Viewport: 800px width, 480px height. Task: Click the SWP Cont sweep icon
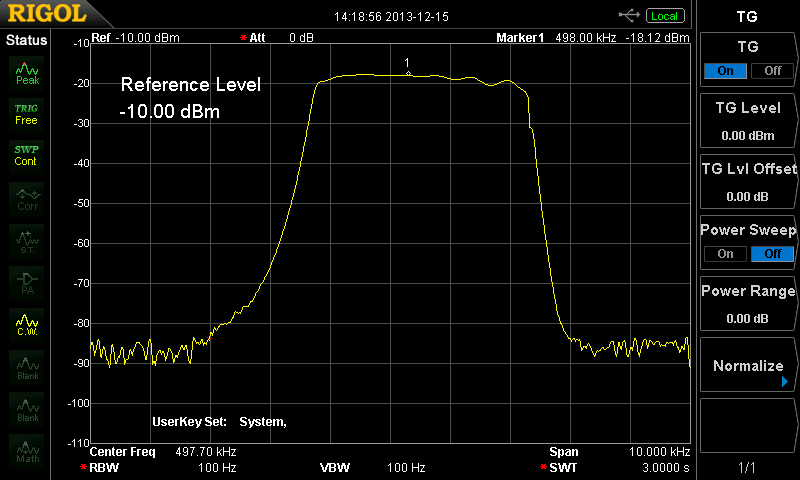coord(27,155)
